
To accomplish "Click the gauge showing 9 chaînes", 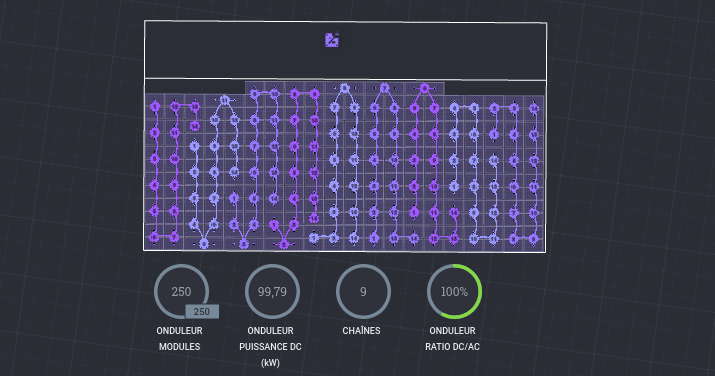I will pyautogui.click(x=363, y=291).
